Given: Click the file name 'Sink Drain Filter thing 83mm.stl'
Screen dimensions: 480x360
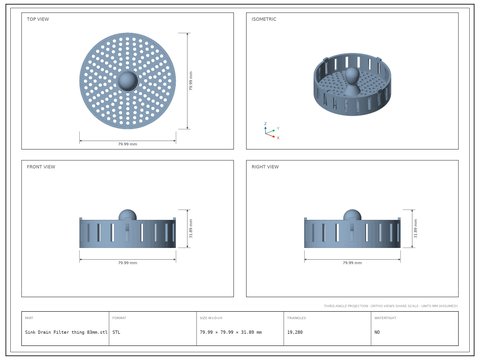Looking at the screenshot, I should (66, 332).
